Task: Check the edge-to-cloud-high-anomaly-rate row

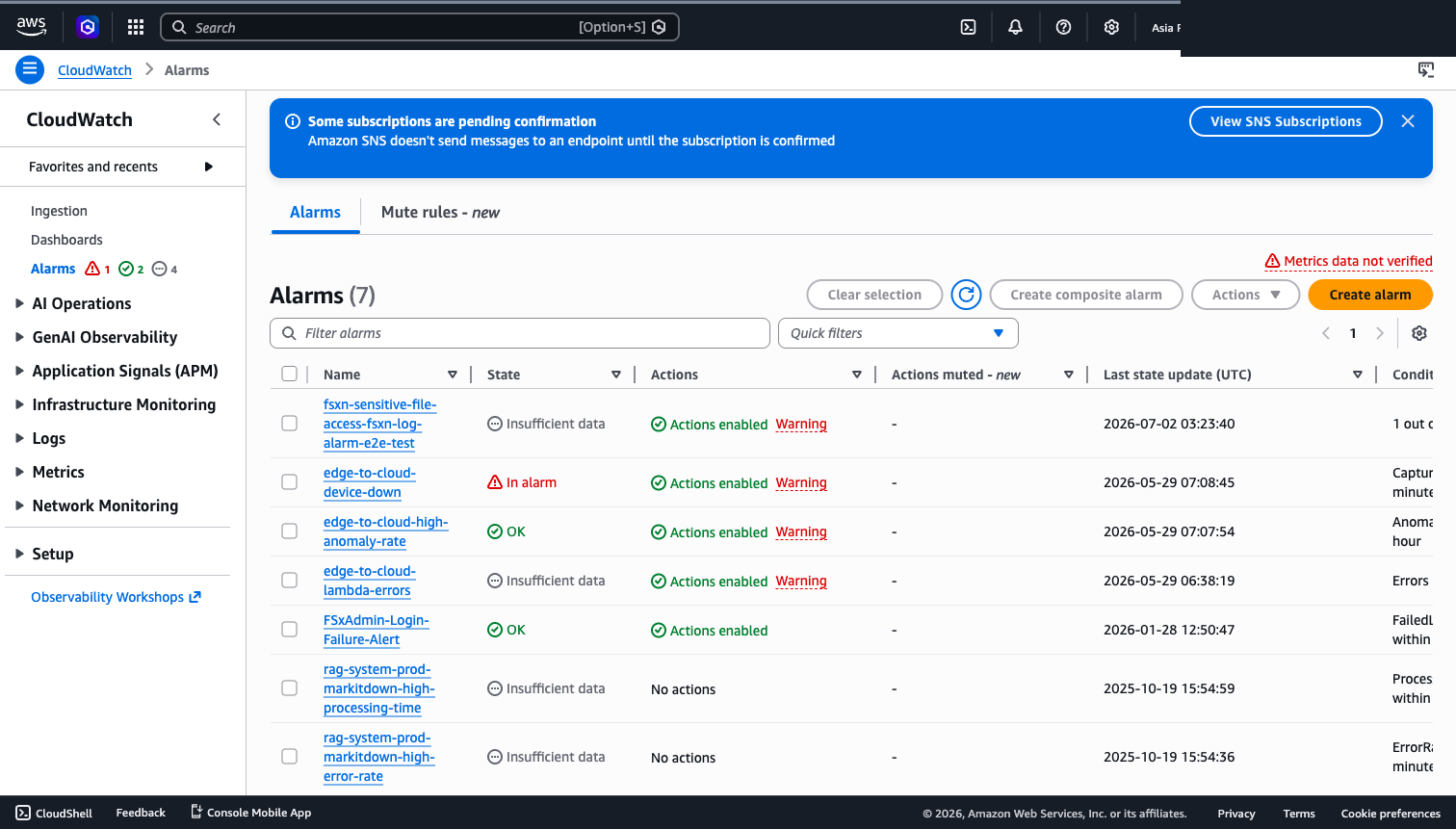Action: tap(289, 531)
